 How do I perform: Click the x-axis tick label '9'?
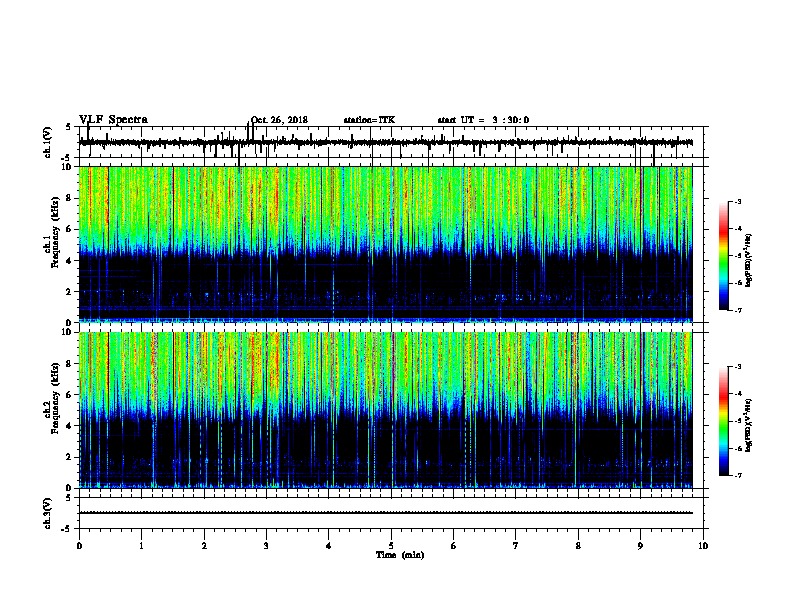(x=640, y=546)
